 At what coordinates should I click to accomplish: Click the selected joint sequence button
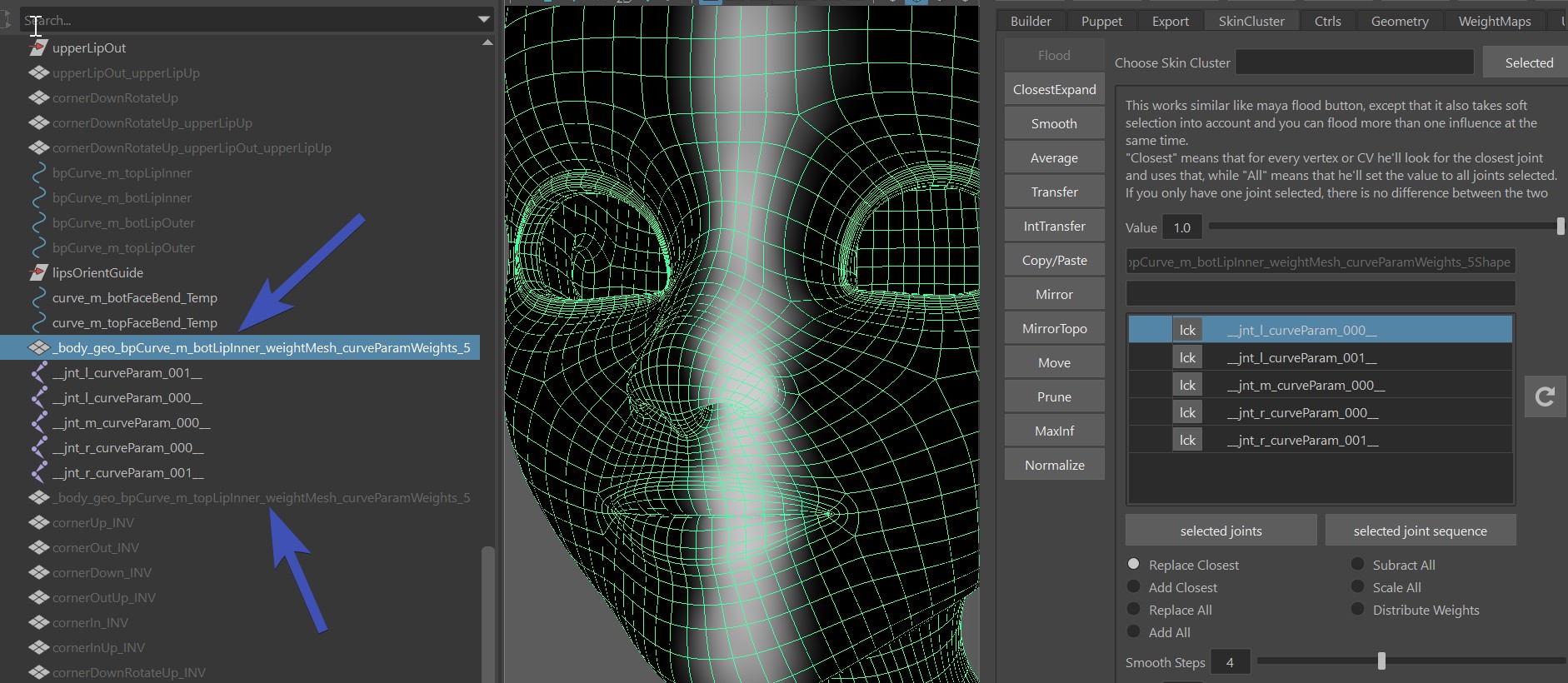pos(1420,531)
